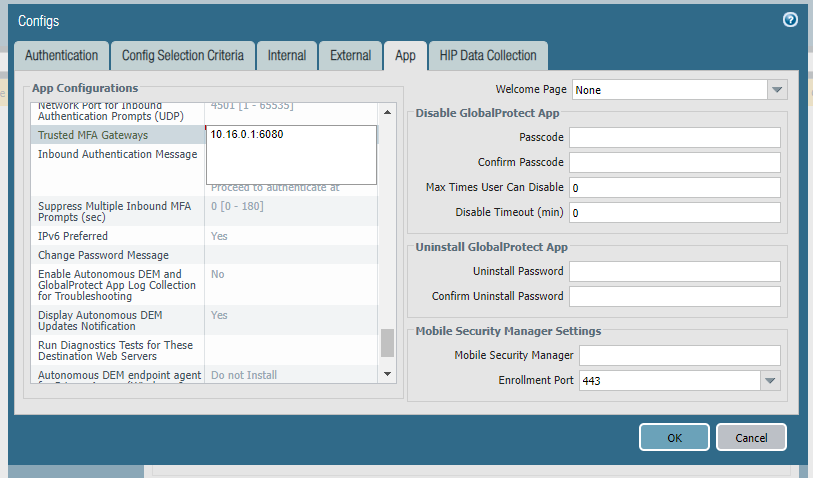Click the Cancel button
This screenshot has width=813, height=478.
pos(751,437)
